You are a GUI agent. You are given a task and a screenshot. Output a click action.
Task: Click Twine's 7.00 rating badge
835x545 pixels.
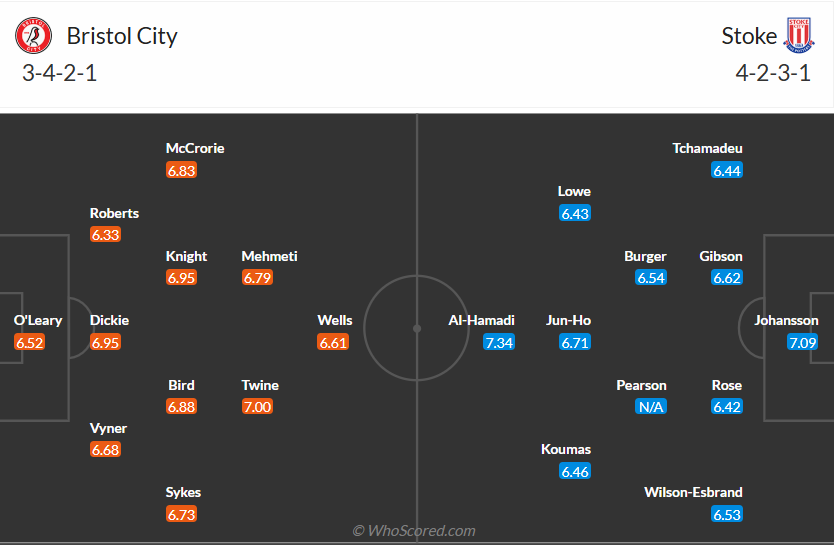(257, 407)
